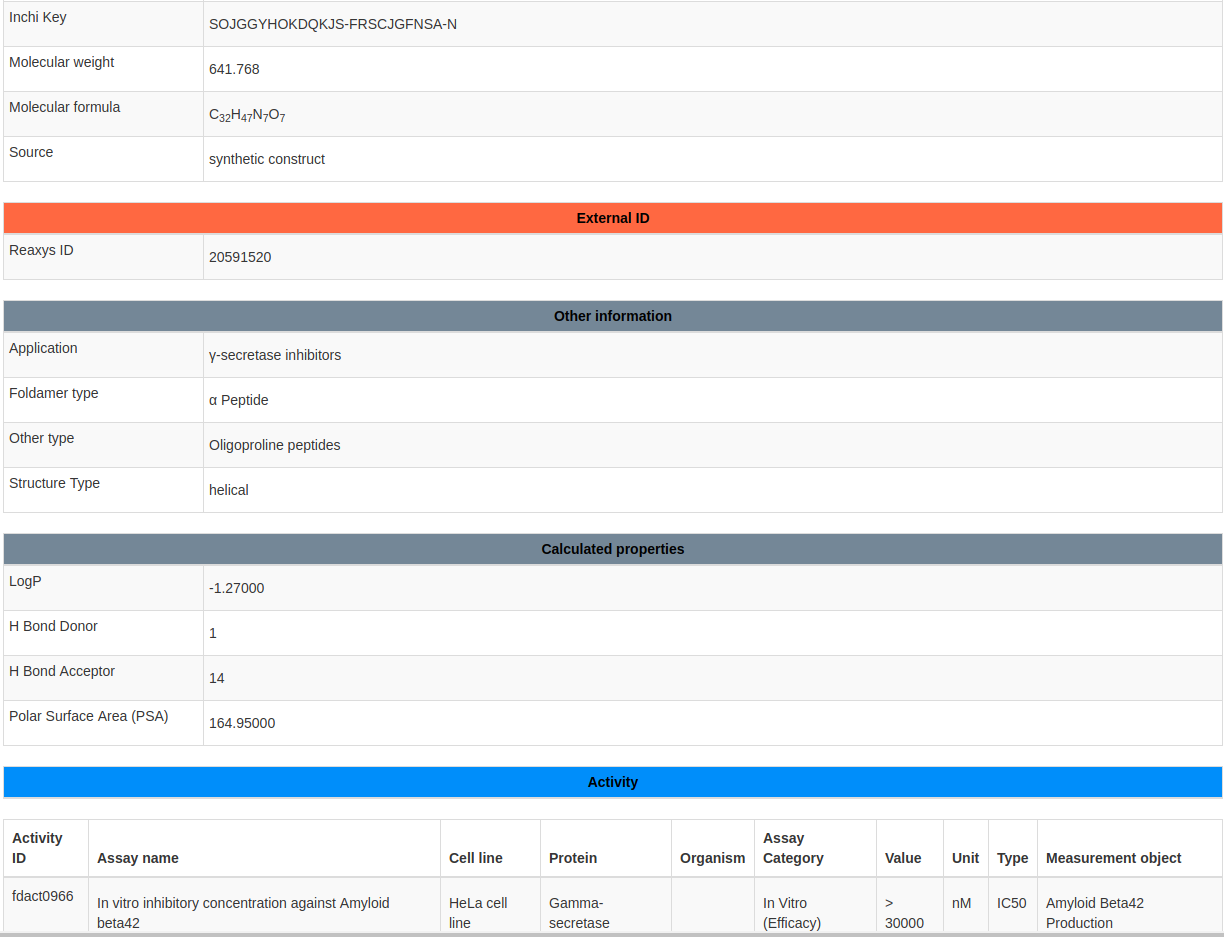Select the LogP value -1.27000
Viewport: 1224px width, 937px height.
pyautogui.click(x=237, y=588)
